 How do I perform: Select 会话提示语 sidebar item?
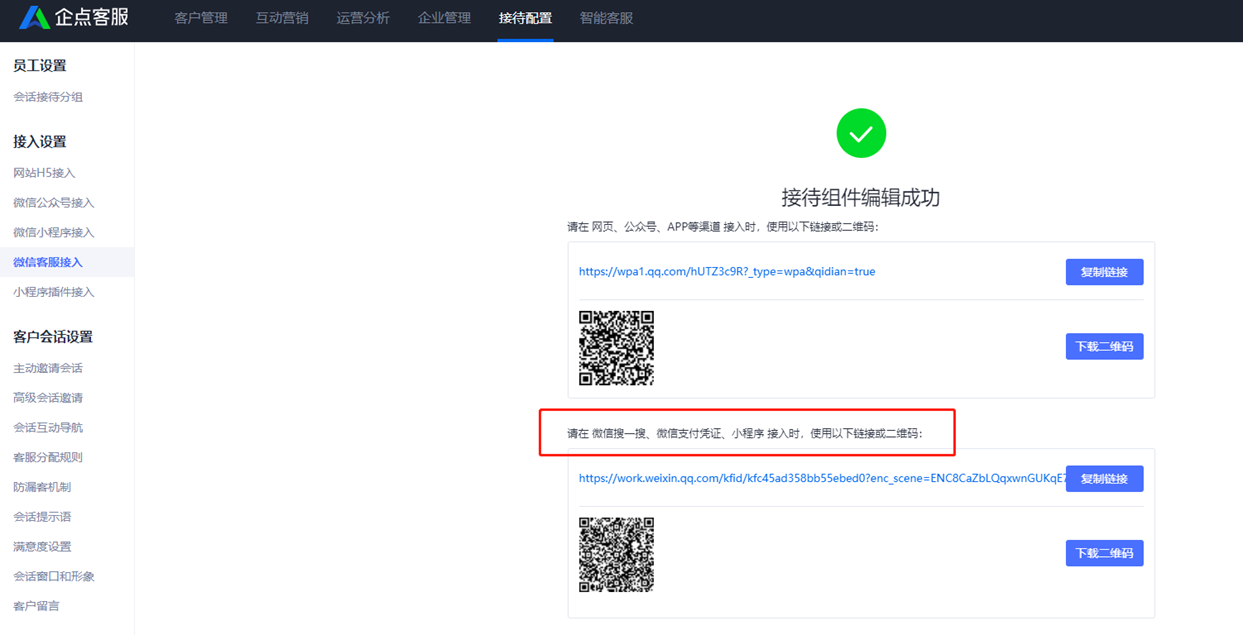click(x=42, y=517)
